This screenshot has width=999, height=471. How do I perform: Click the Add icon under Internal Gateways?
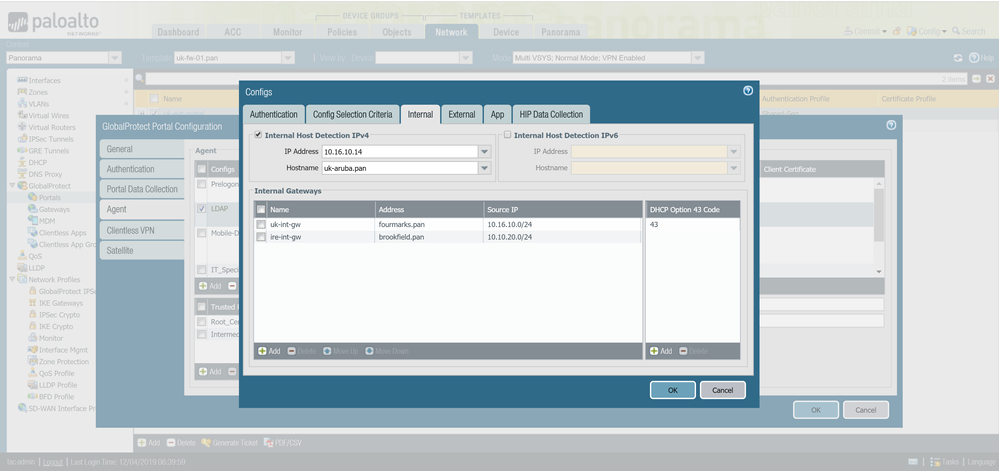click(263, 351)
